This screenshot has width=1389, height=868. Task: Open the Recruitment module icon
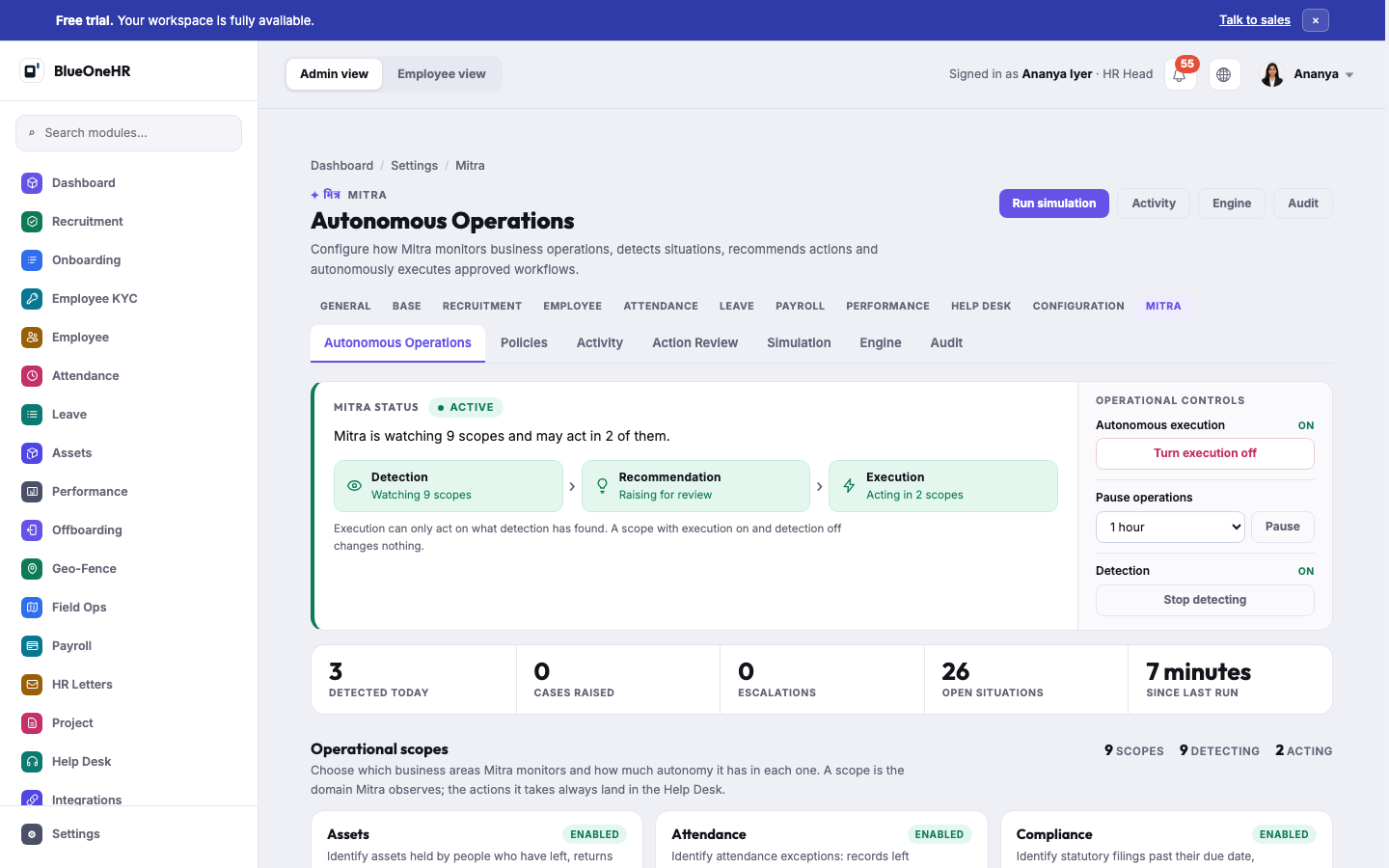[32, 222]
